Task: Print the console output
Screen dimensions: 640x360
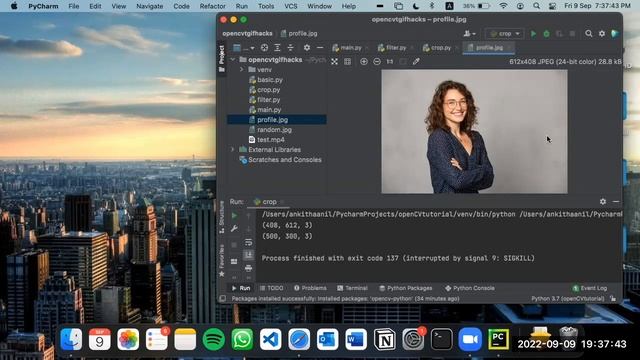Action: click(x=248, y=268)
